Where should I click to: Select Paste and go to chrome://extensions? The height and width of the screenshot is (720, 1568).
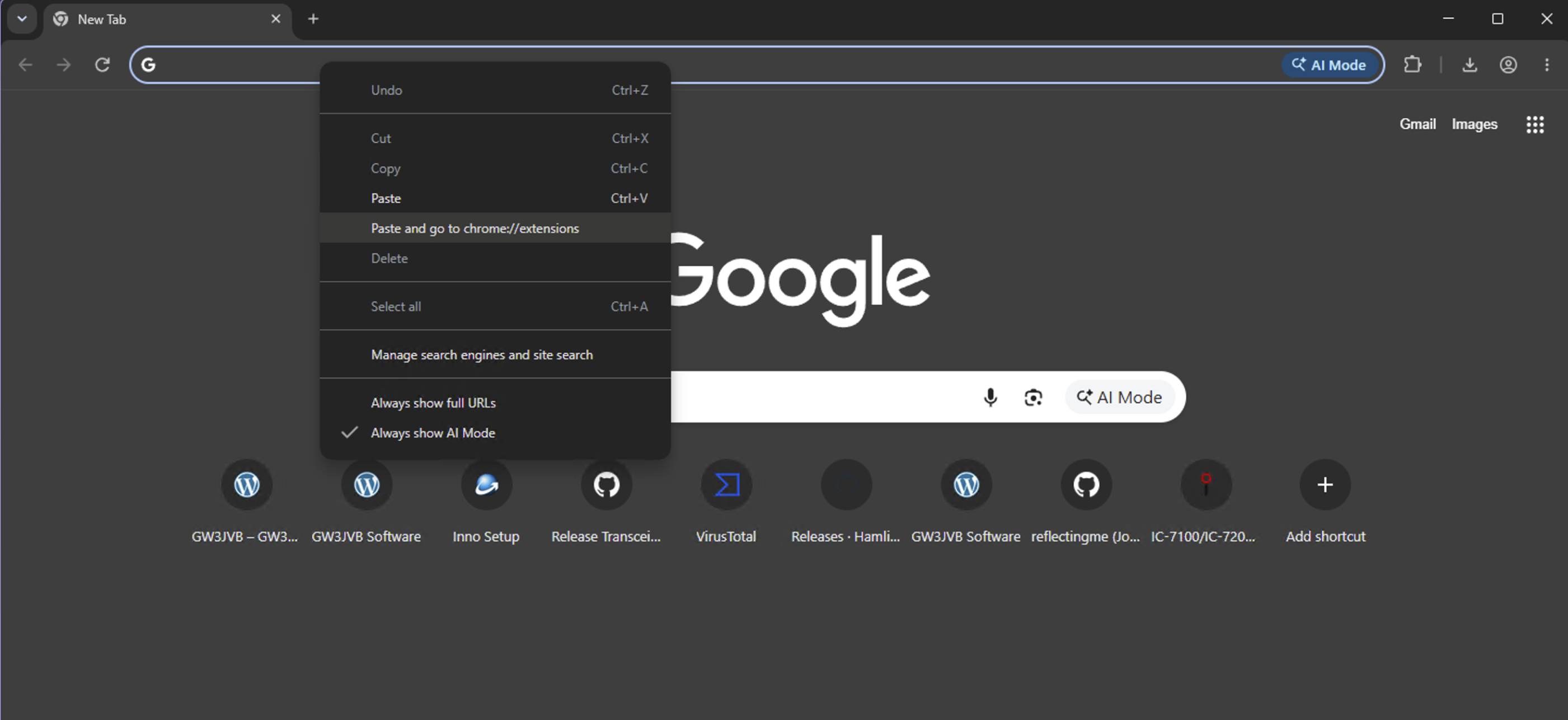[x=495, y=228]
